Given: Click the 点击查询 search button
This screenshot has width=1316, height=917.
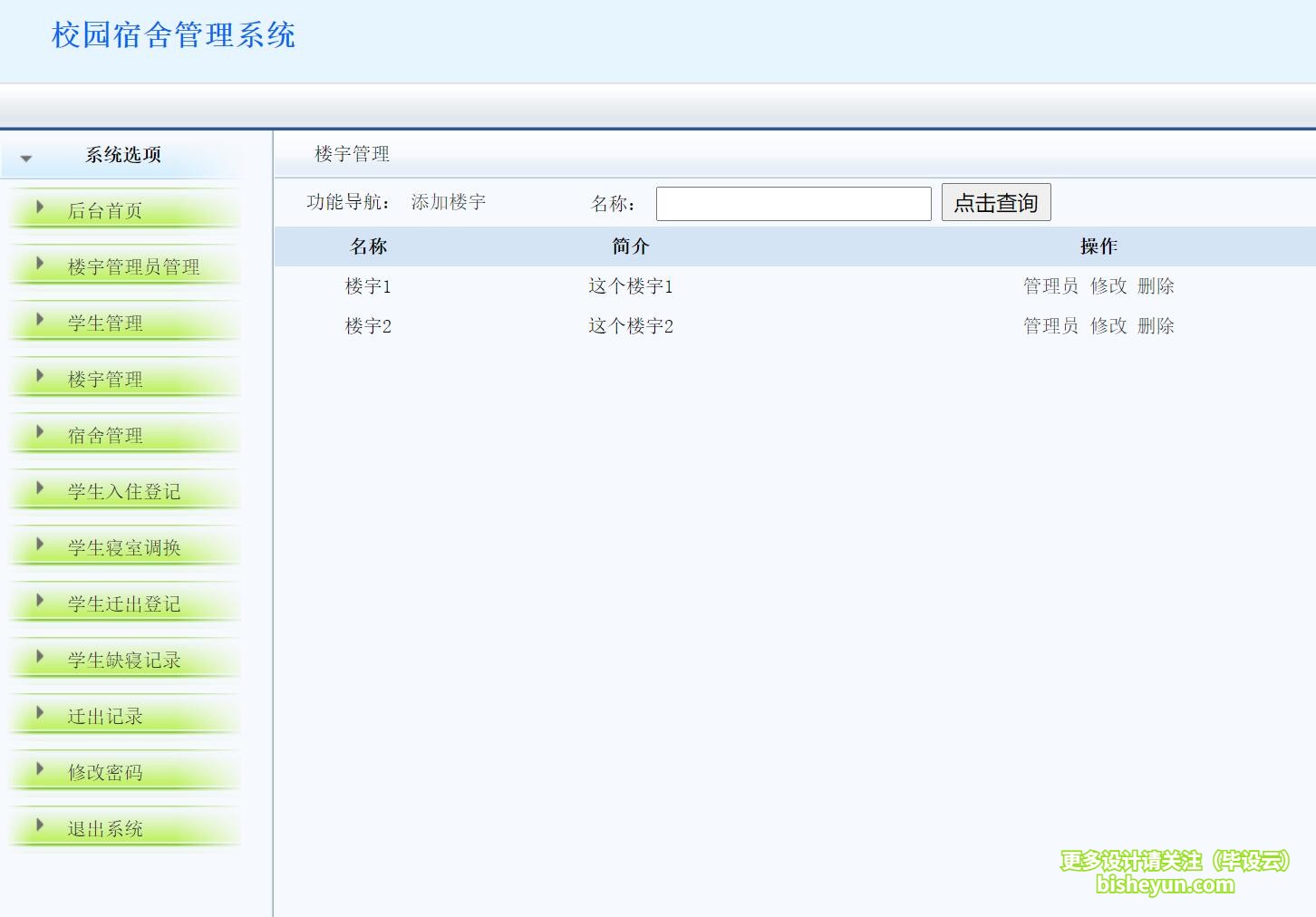Looking at the screenshot, I should click(x=996, y=202).
